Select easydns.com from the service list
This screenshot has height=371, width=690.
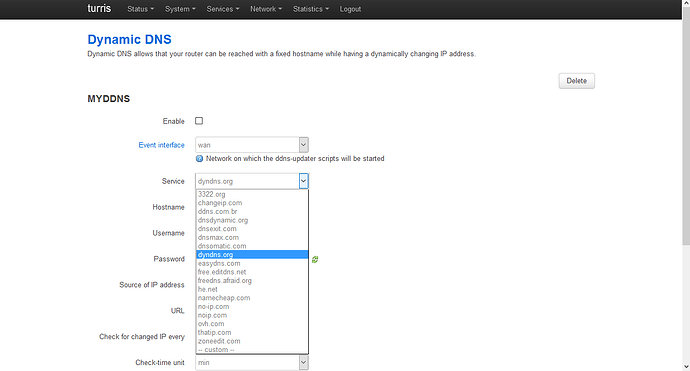tap(252, 263)
